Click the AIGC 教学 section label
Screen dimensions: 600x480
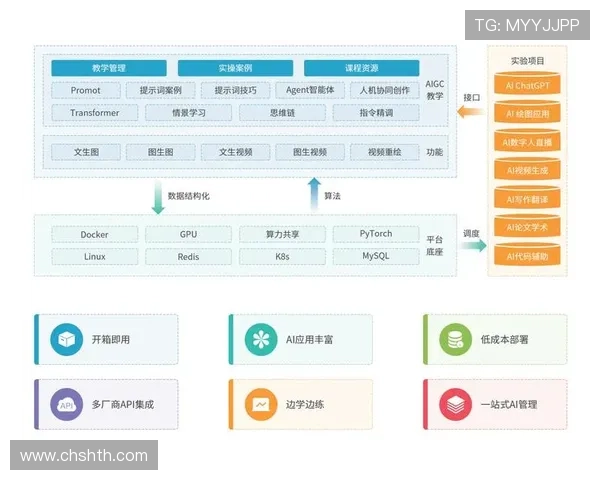point(435,90)
